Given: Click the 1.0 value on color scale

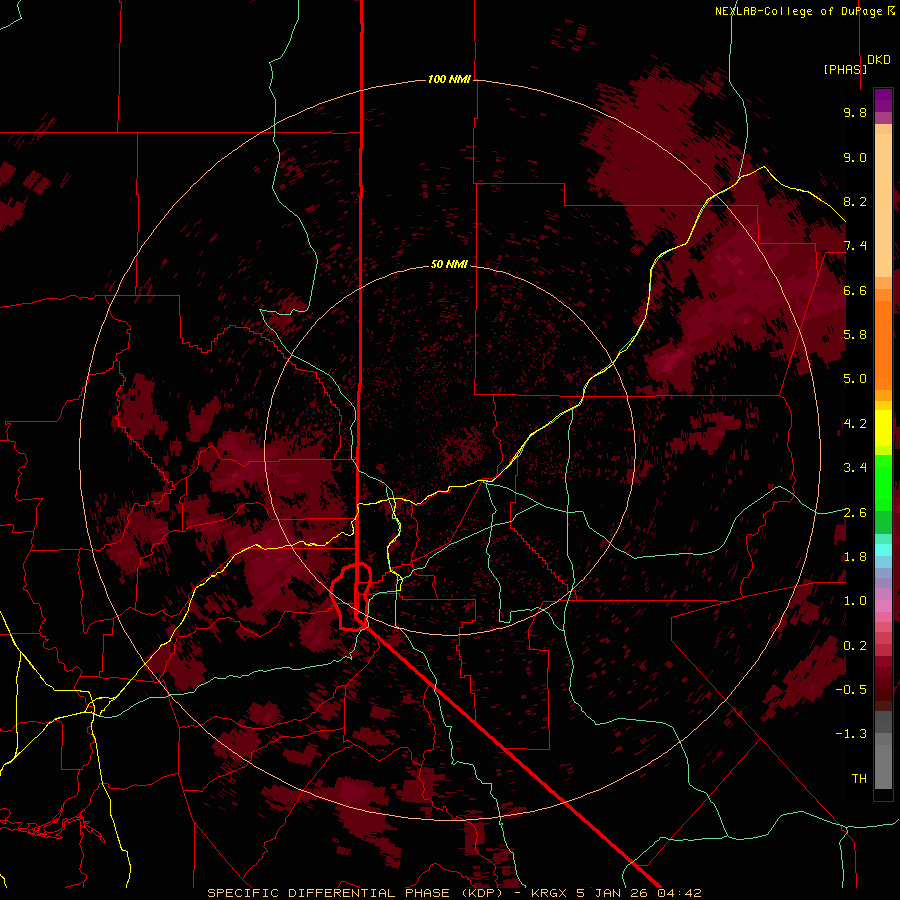Looking at the screenshot, I should (855, 601).
